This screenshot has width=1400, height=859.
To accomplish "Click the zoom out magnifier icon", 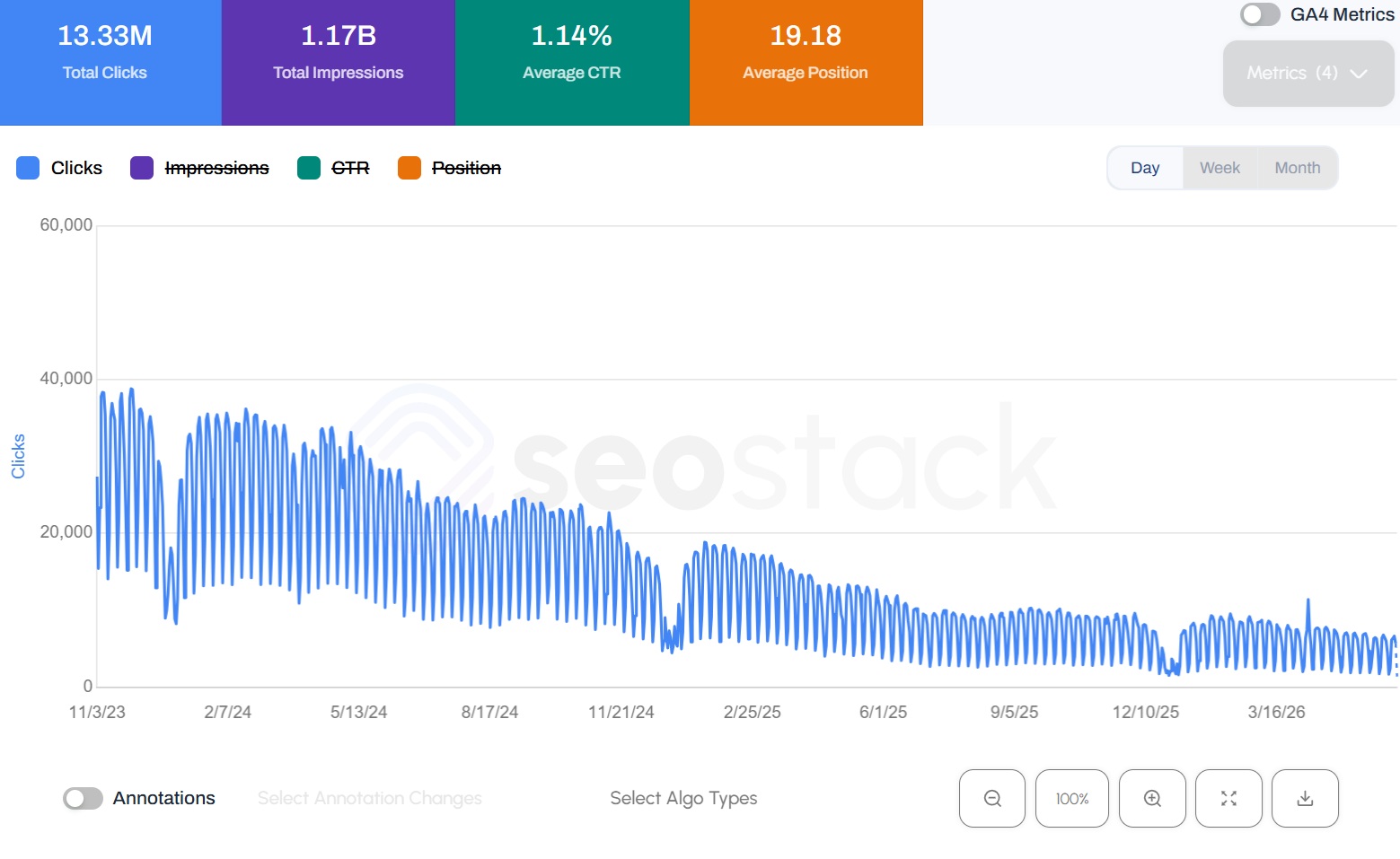I will coord(992,798).
